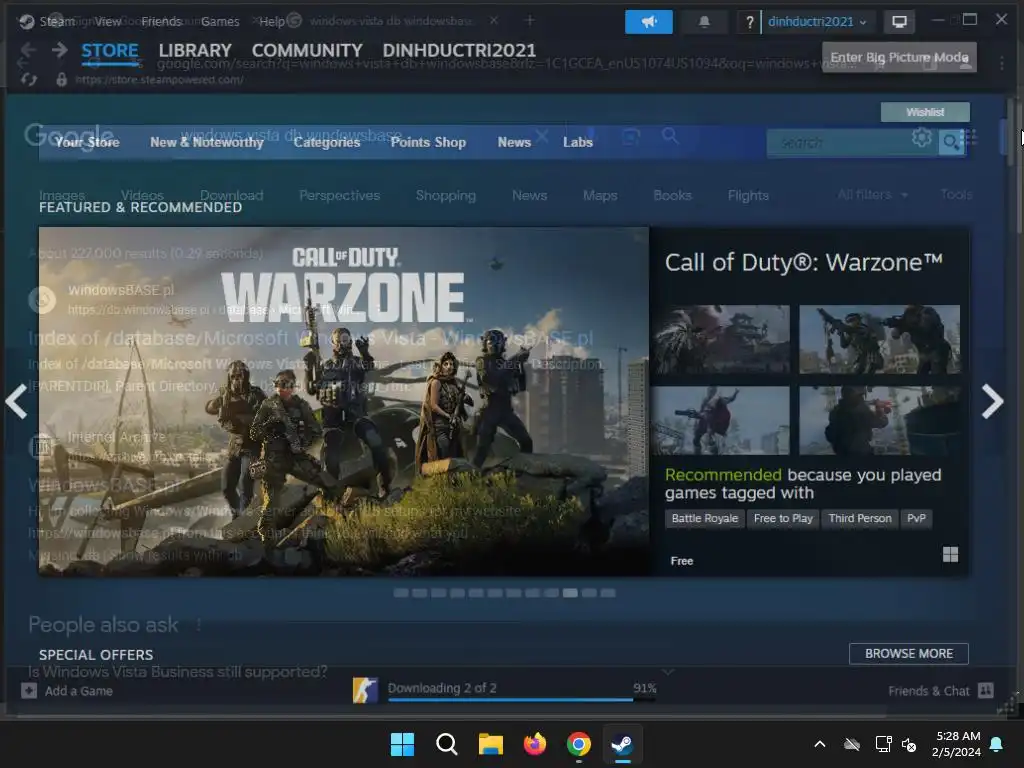Open Steam notifications bell

click(704, 22)
